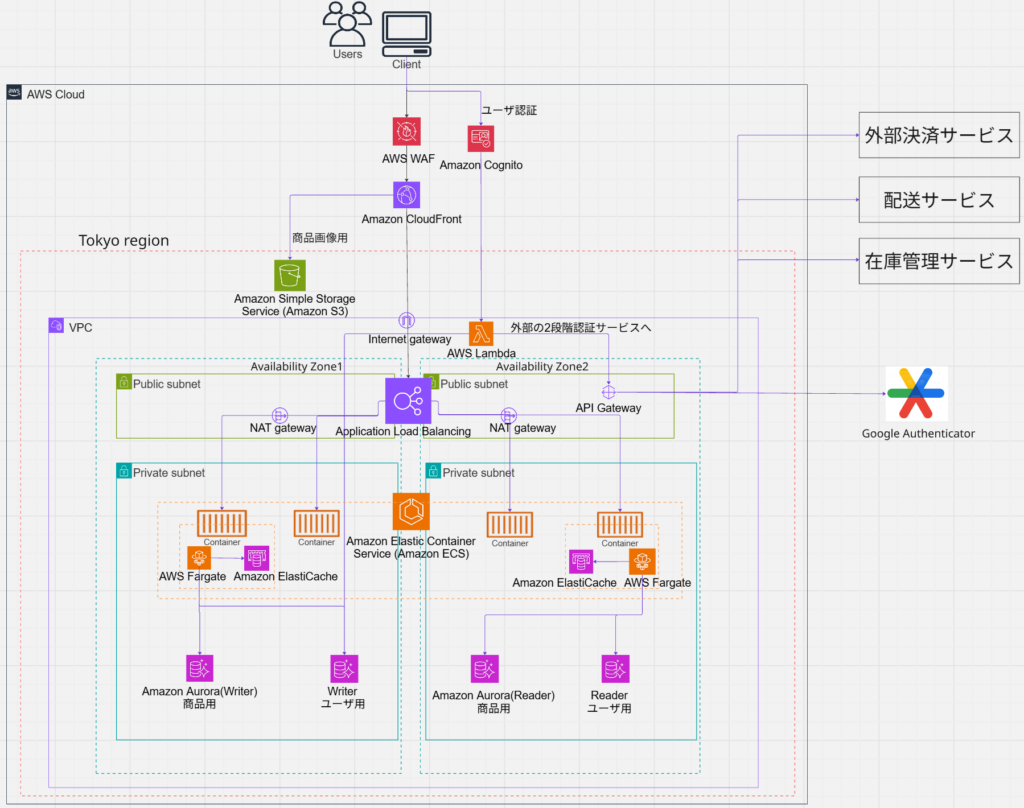The width and height of the screenshot is (1024, 808).
Task: Select AWS Fargate icon in Zone2 private subnet
Action: coord(642,561)
